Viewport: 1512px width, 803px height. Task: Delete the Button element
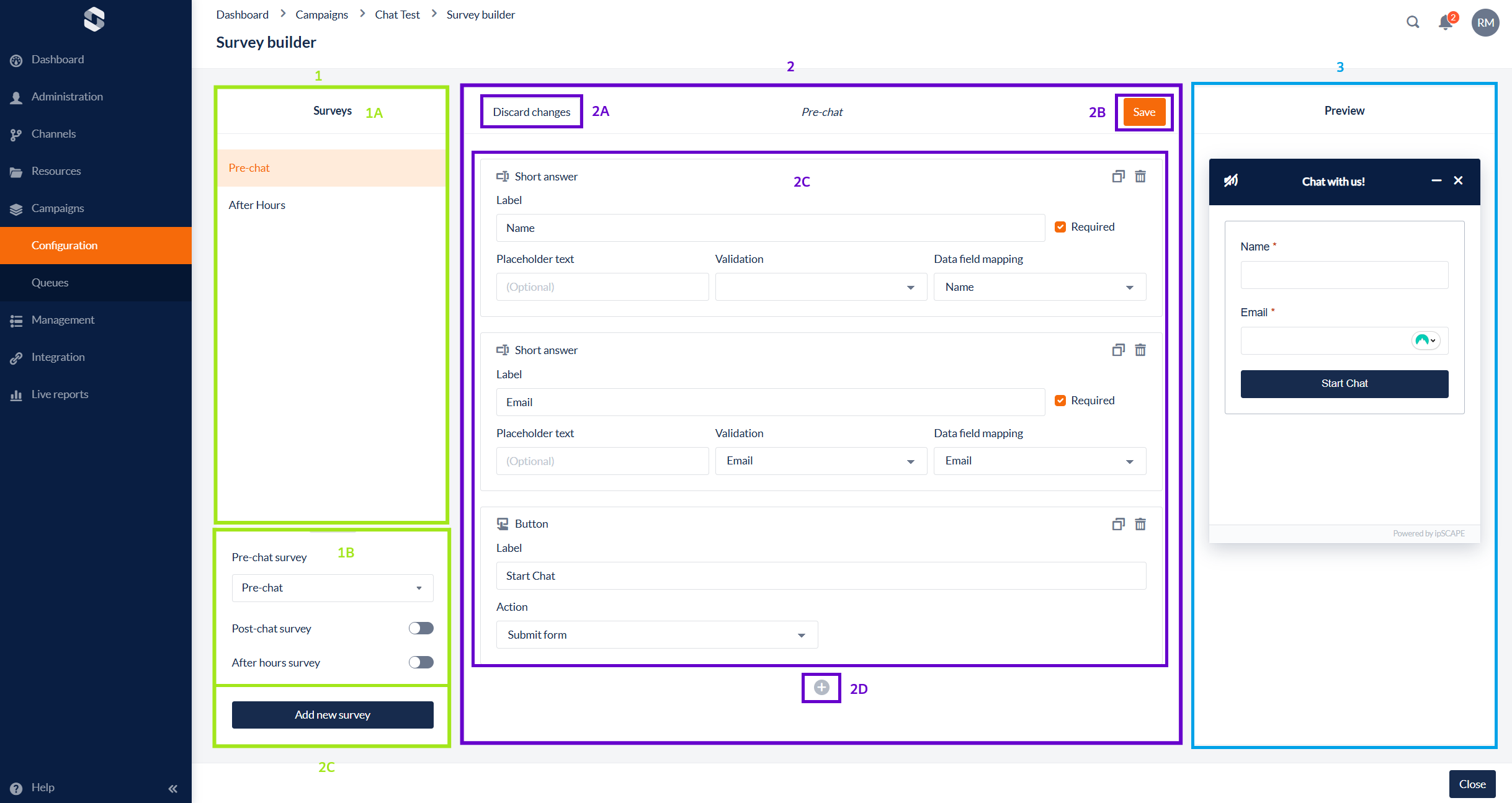1140,524
